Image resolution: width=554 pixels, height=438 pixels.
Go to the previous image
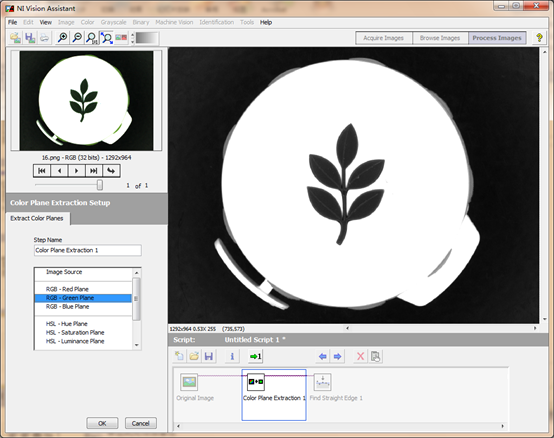(59, 171)
